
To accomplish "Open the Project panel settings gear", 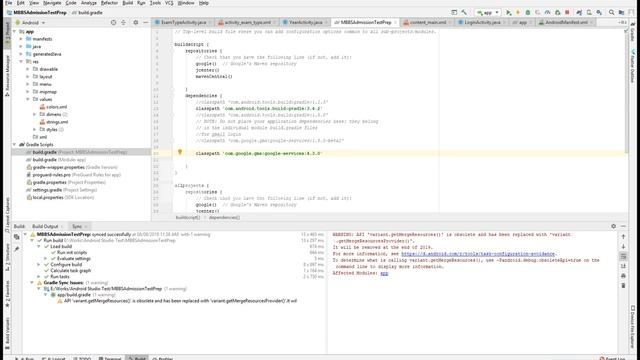I will [x=136, y=22].
